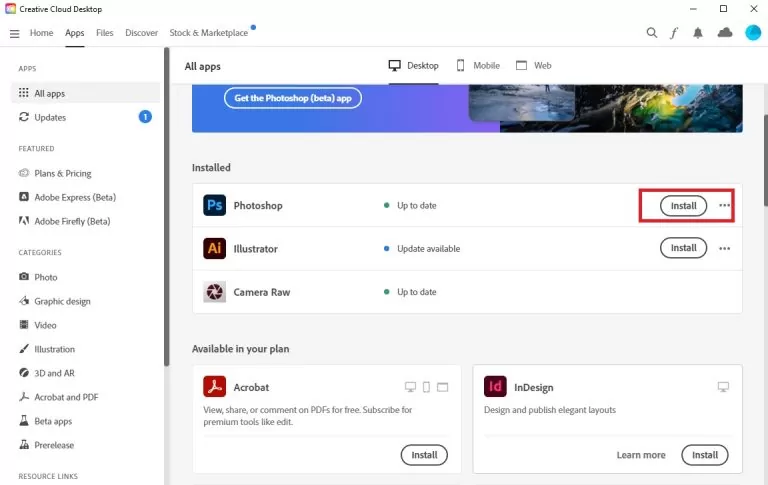Click Install button for Photoshop

(x=683, y=205)
